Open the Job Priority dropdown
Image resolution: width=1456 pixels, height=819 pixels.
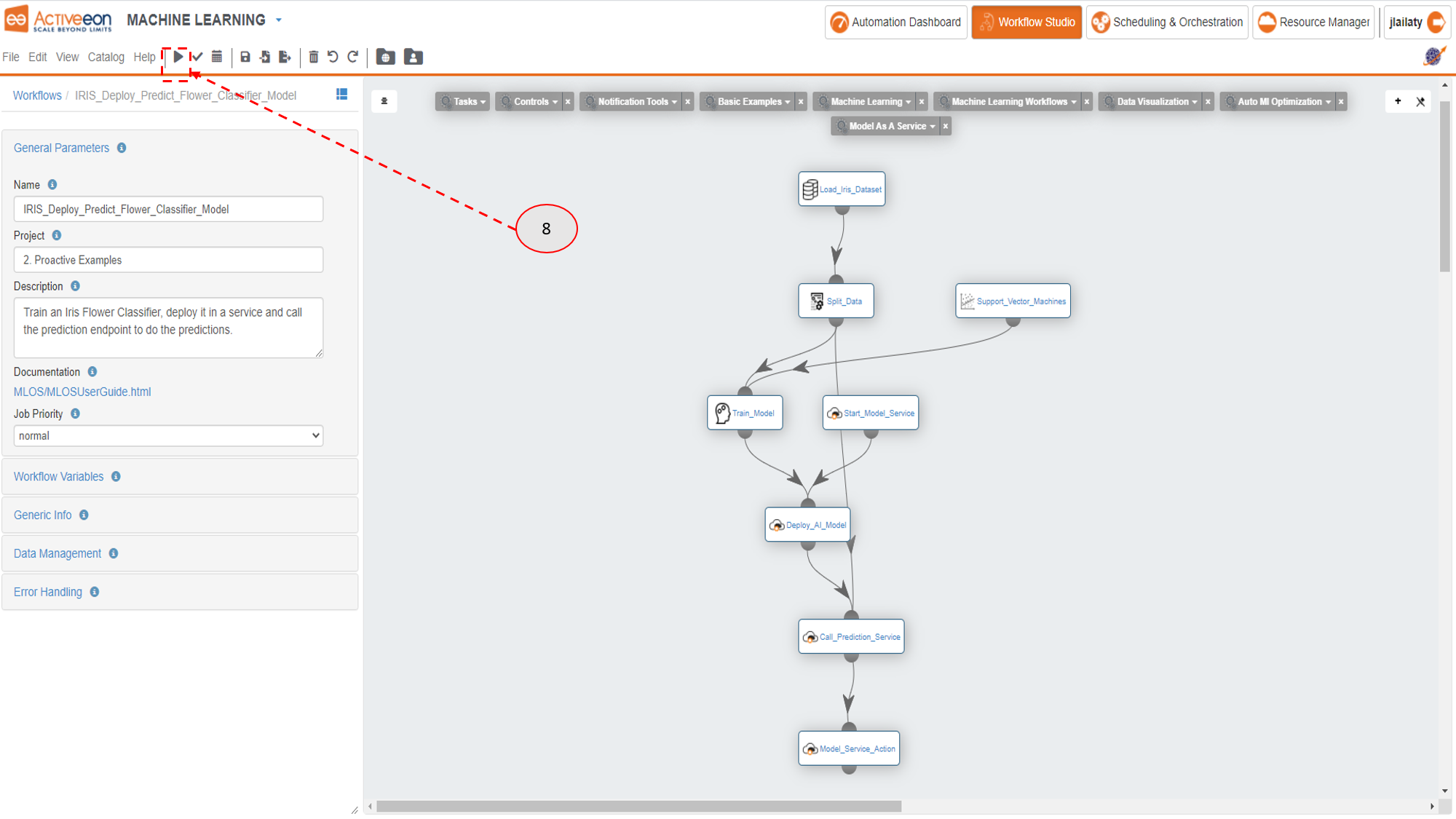coord(168,435)
